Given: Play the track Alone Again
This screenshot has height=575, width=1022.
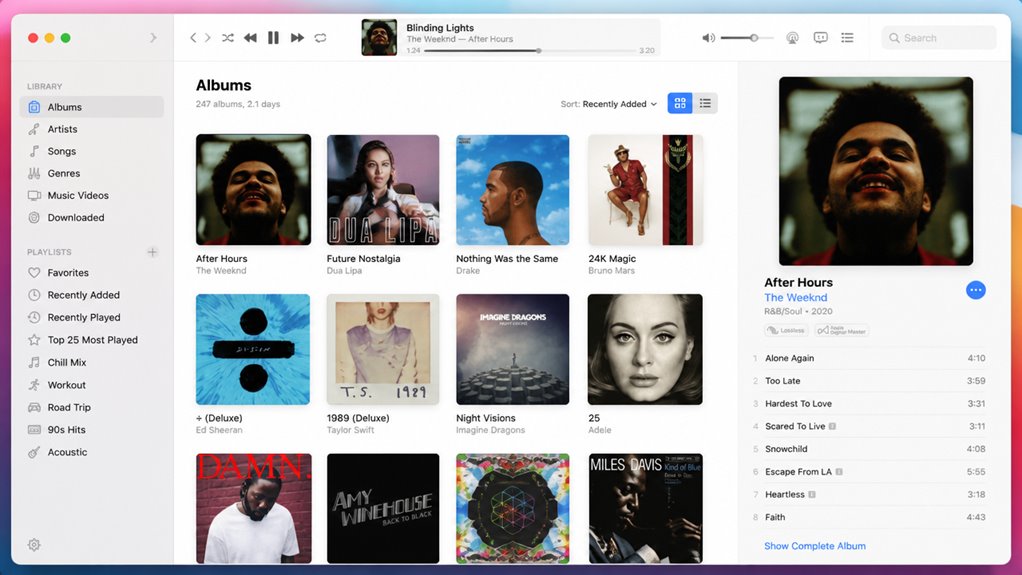Looking at the screenshot, I should click(x=869, y=358).
